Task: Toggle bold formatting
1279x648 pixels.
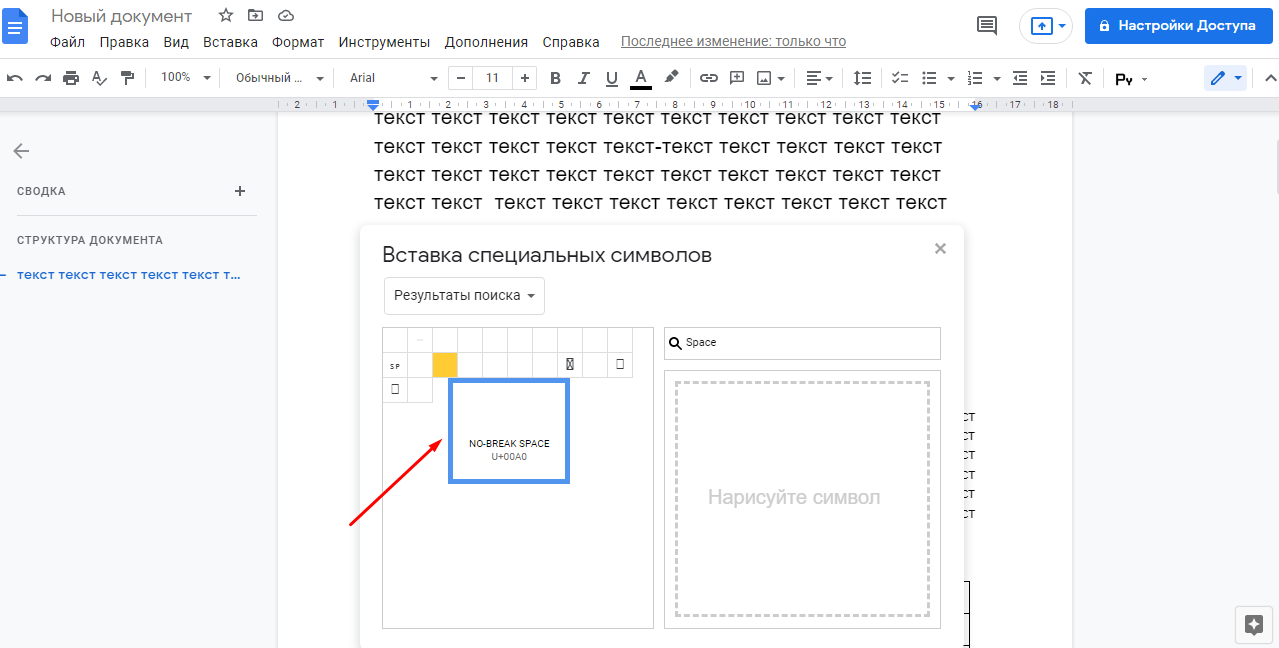Action: click(556, 78)
